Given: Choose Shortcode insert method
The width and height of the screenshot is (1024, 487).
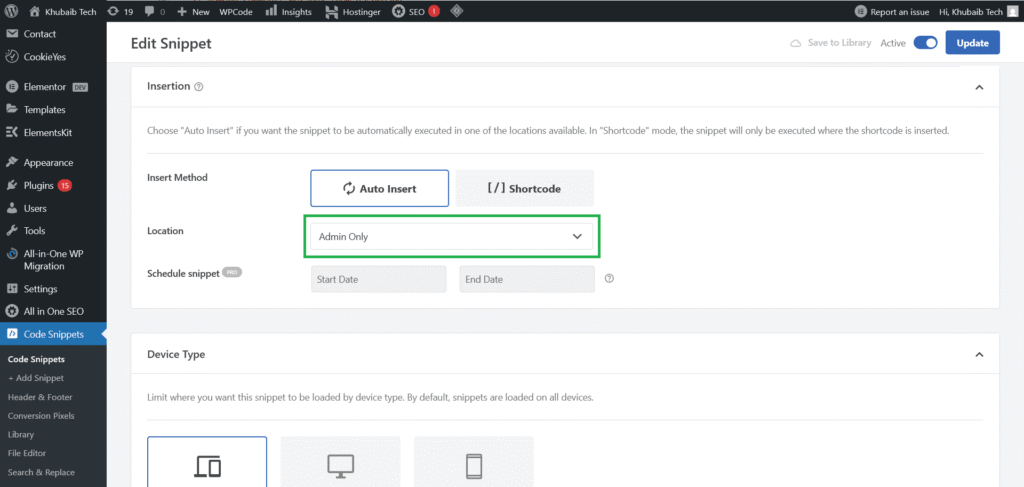Looking at the screenshot, I should pos(524,188).
